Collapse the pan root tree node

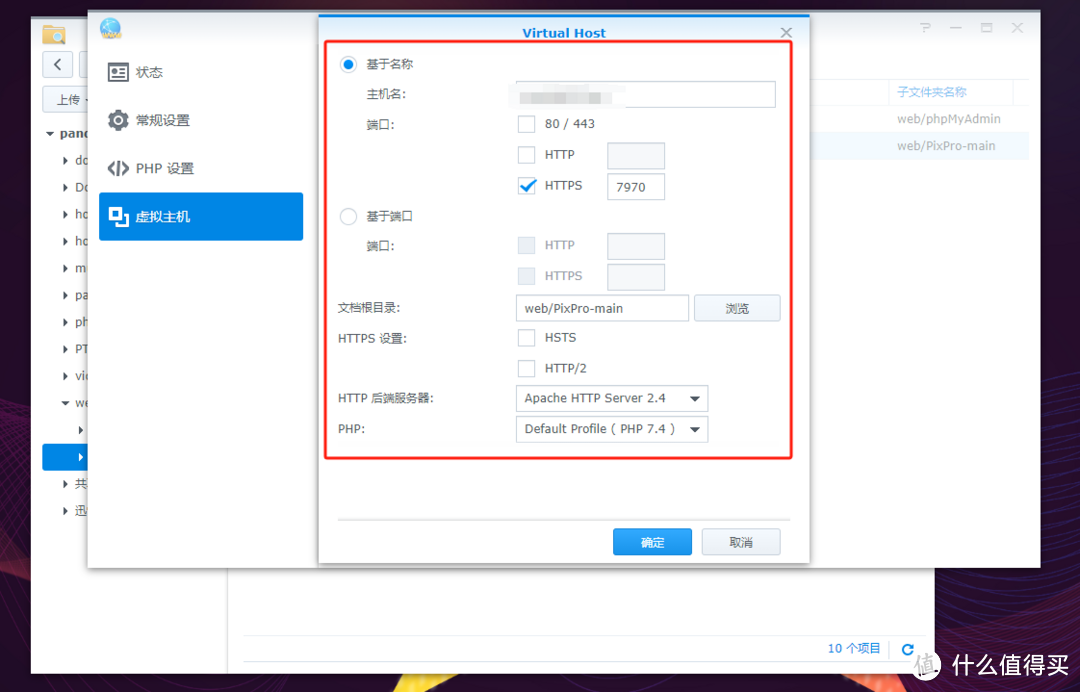point(50,134)
